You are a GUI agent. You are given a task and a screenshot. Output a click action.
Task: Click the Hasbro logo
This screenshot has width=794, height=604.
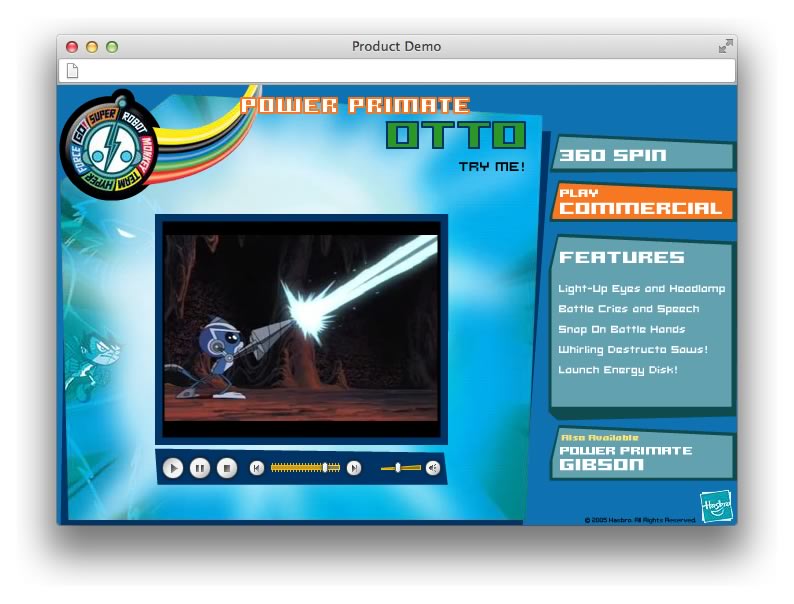(x=716, y=506)
